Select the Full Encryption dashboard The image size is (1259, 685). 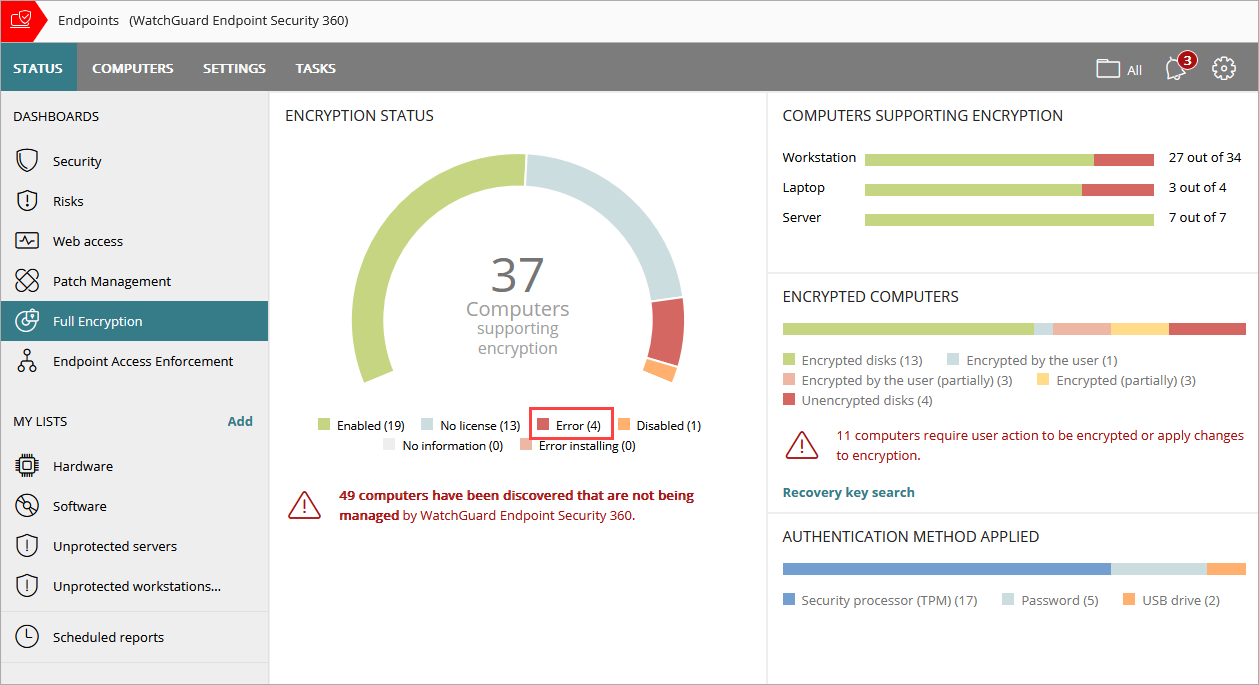point(134,321)
